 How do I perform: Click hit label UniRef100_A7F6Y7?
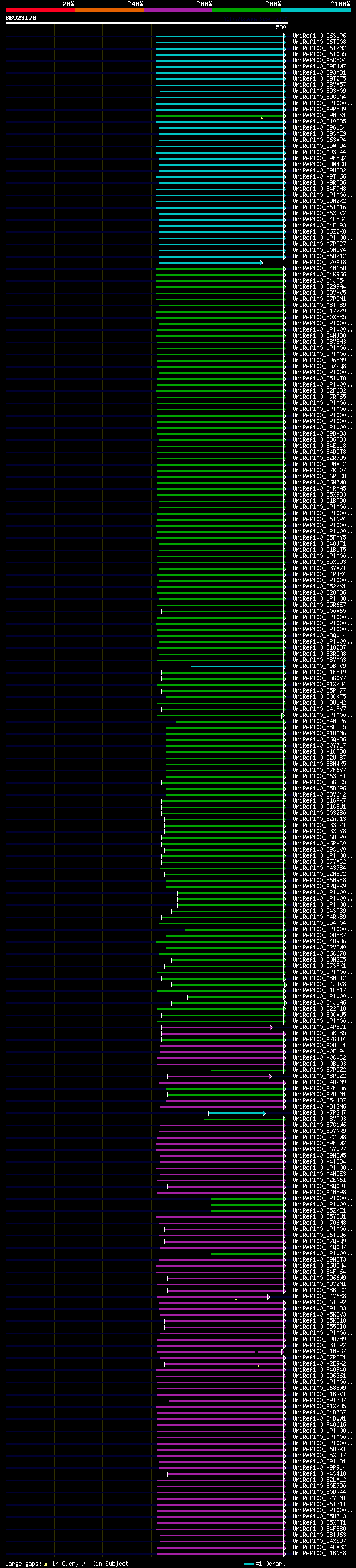point(319,770)
